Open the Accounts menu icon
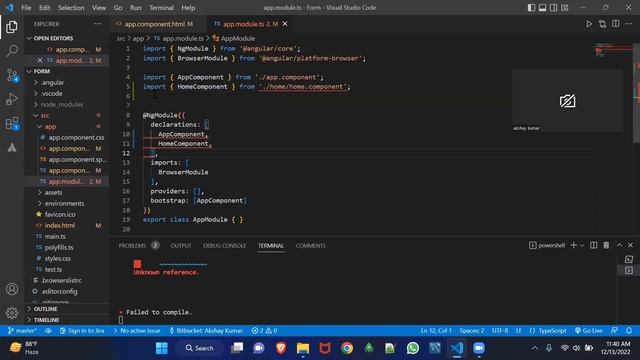The width and height of the screenshot is (640, 360). pos(12,289)
